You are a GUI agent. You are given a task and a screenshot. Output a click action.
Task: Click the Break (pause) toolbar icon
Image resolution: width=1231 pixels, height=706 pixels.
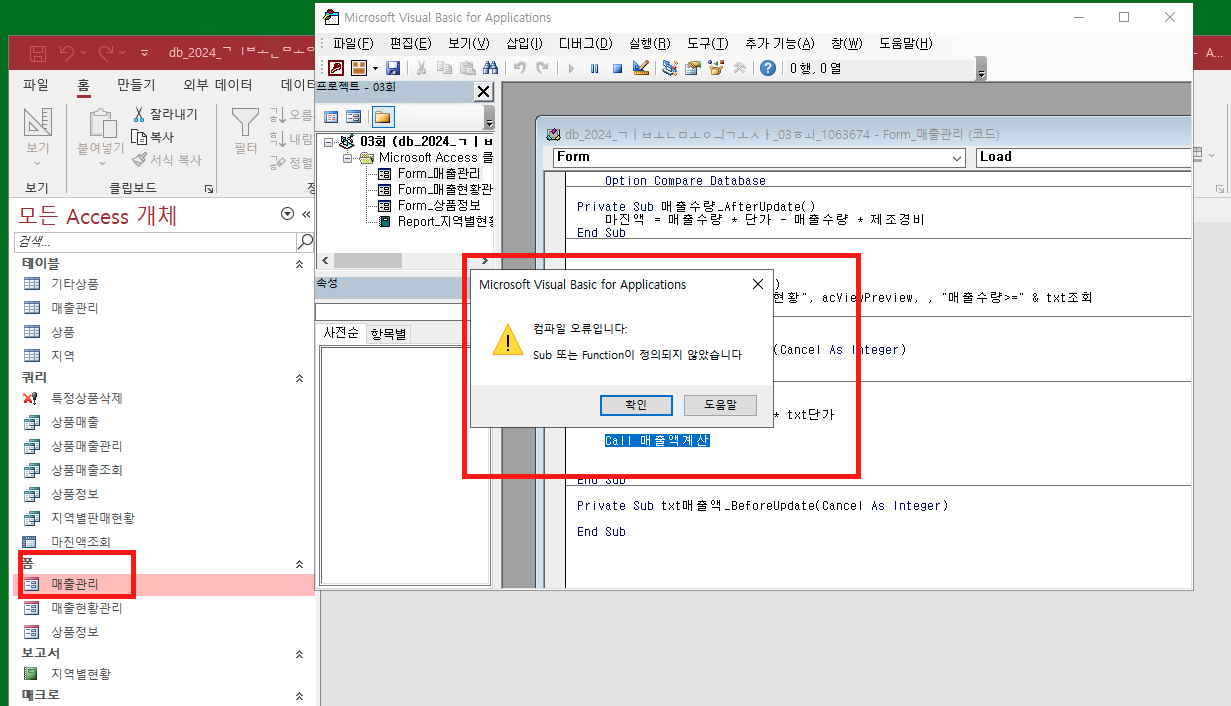click(x=594, y=68)
